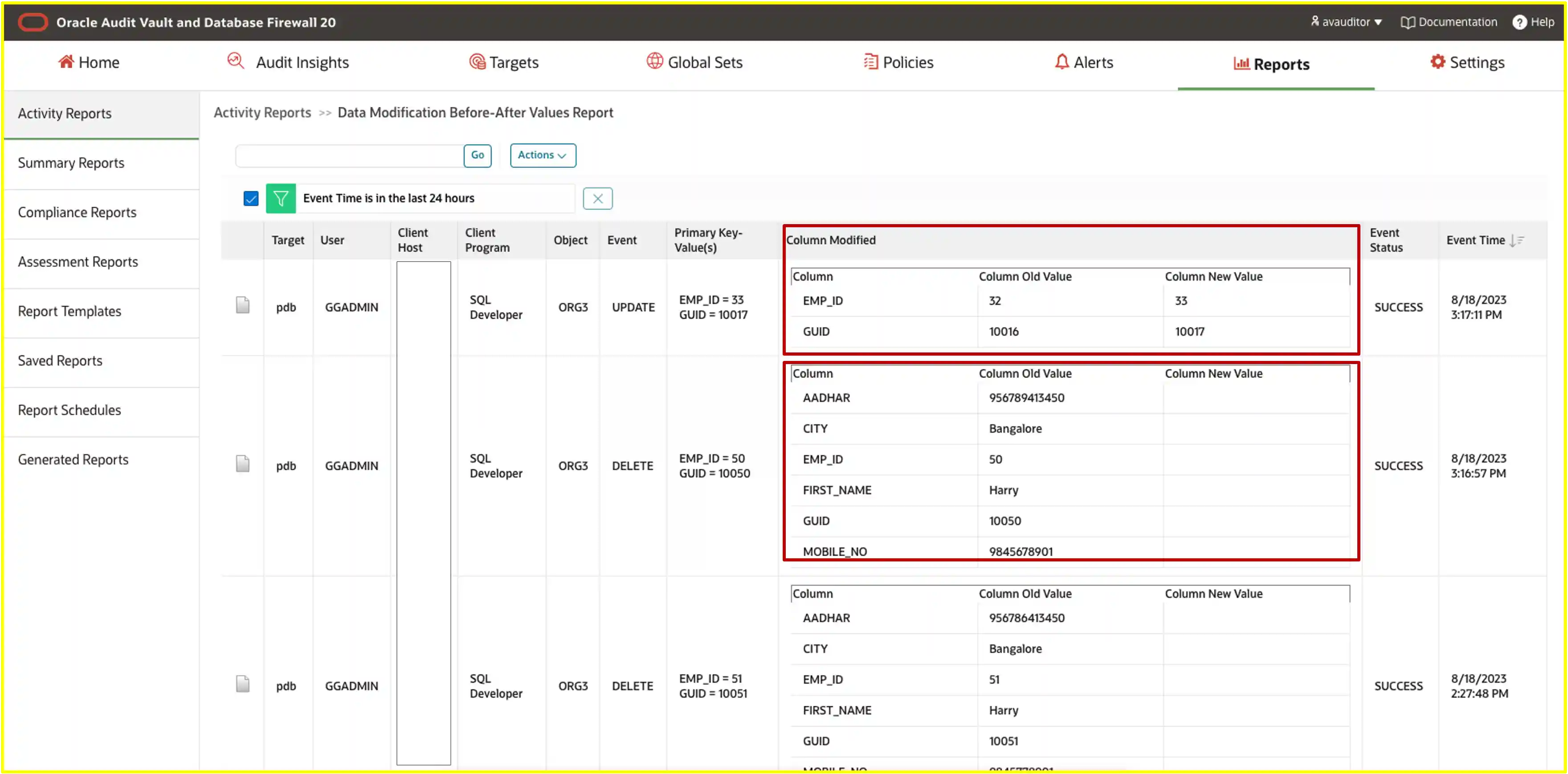Open Summary Reports in sidebar

(x=102, y=163)
